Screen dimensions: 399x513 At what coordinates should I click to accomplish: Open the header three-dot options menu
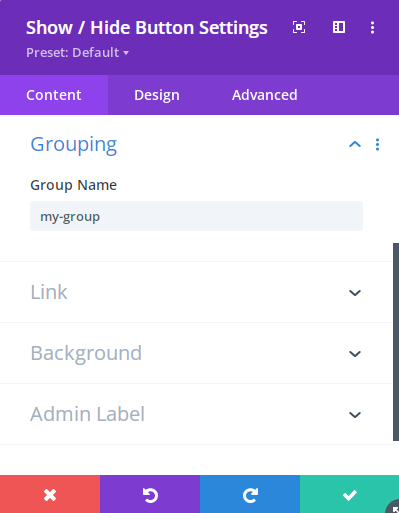pyautogui.click(x=372, y=27)
